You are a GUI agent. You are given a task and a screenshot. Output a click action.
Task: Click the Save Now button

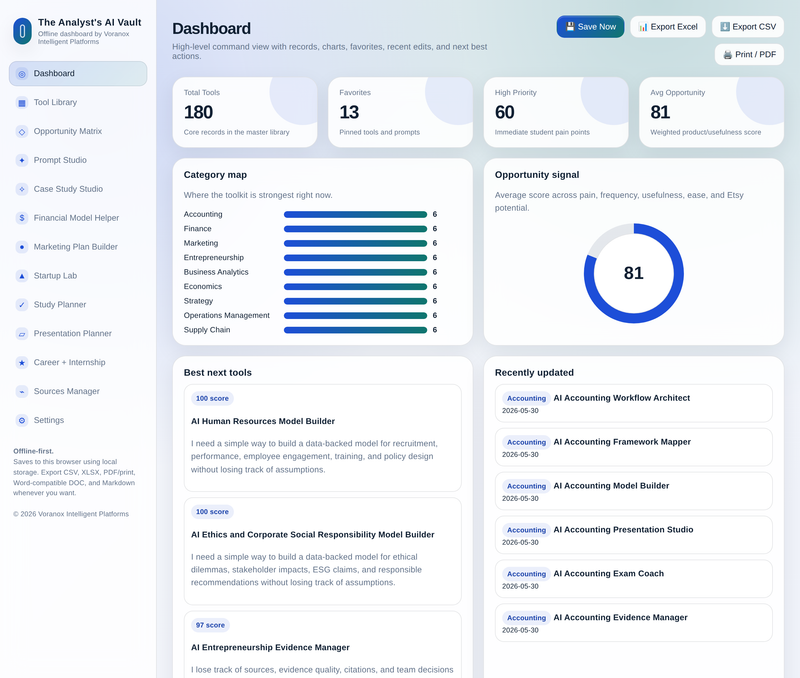(590, 27)
